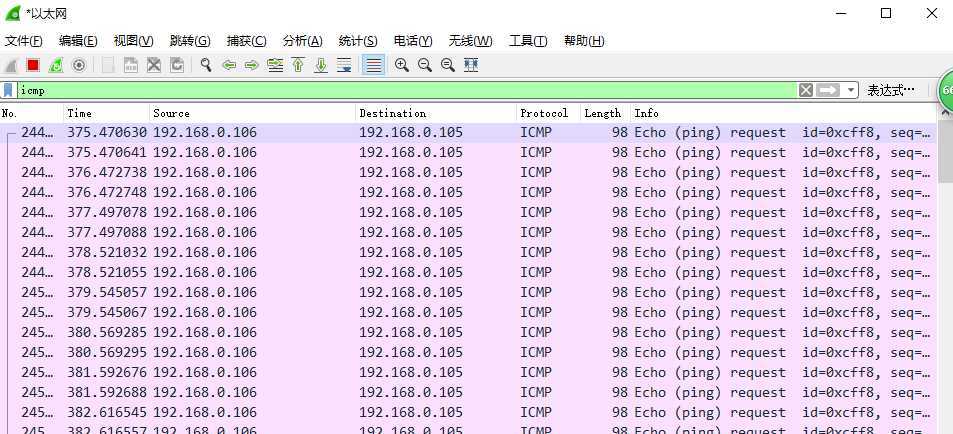
Task: Sort by the Destination column header
Action: pyautogui.click(x=436, y=113)
